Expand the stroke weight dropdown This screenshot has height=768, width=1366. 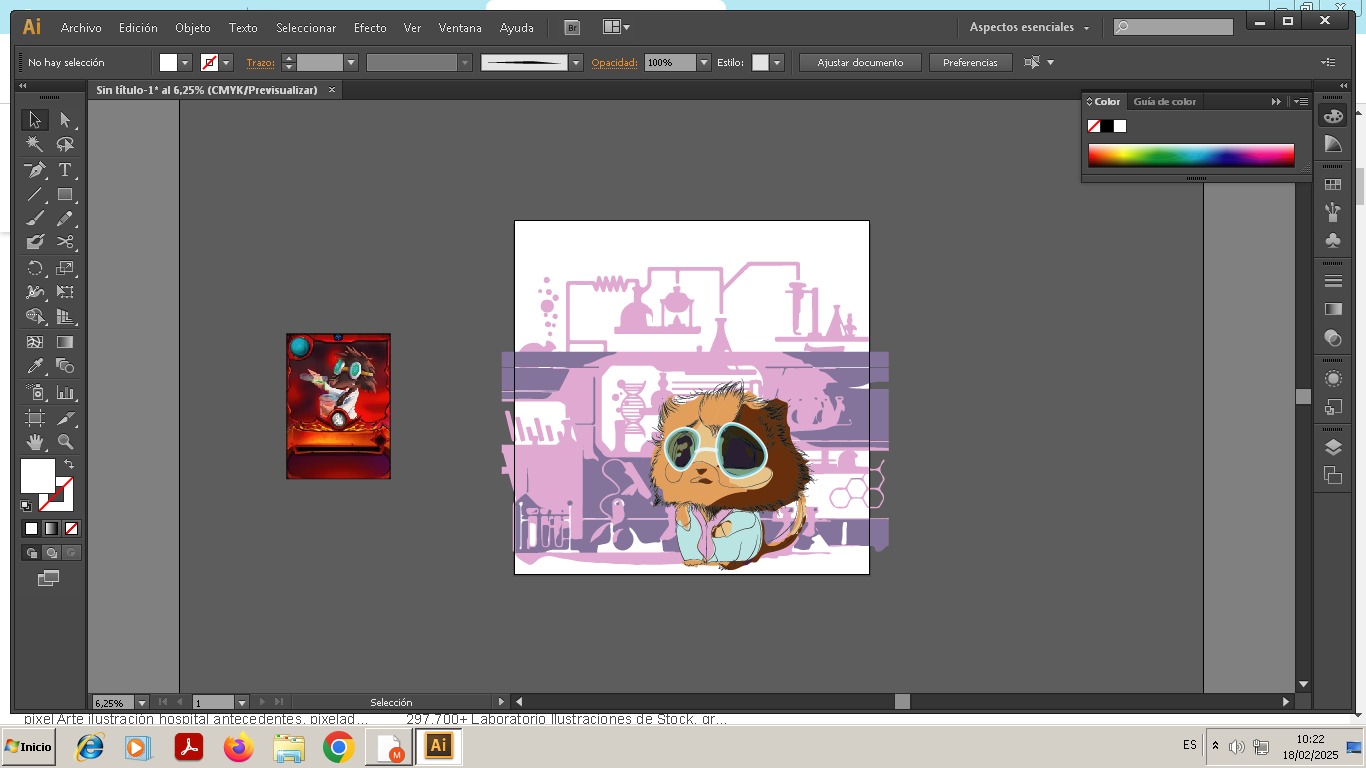click(x=351, y=63)
